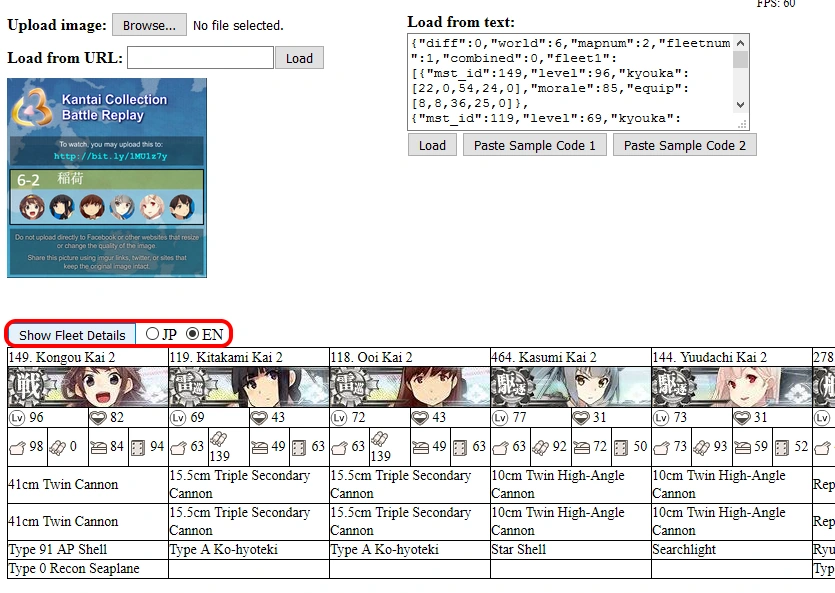
Task: Click the Lv icon for Yuudachi
Action: coord(660,418)
